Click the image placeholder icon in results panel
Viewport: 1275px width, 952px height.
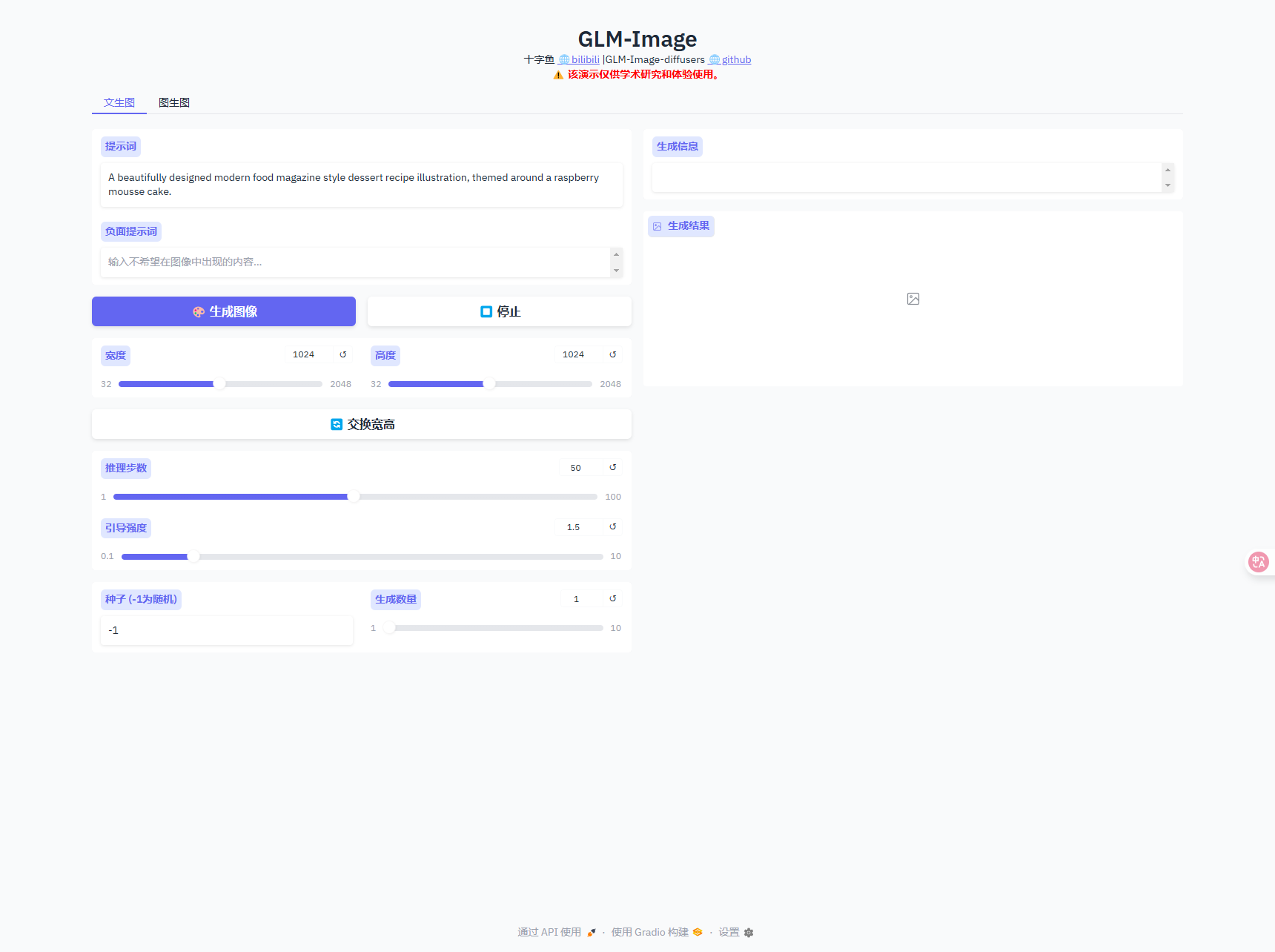point(913,299)
